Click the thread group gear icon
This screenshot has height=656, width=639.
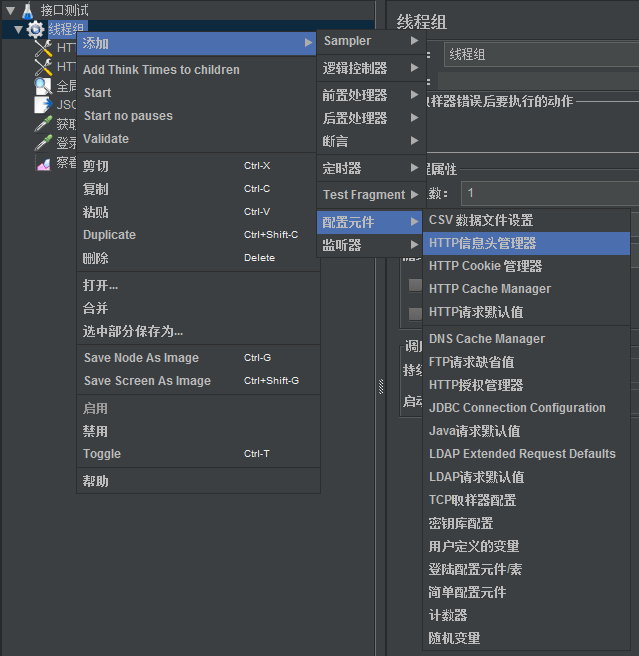click(35, 29)
